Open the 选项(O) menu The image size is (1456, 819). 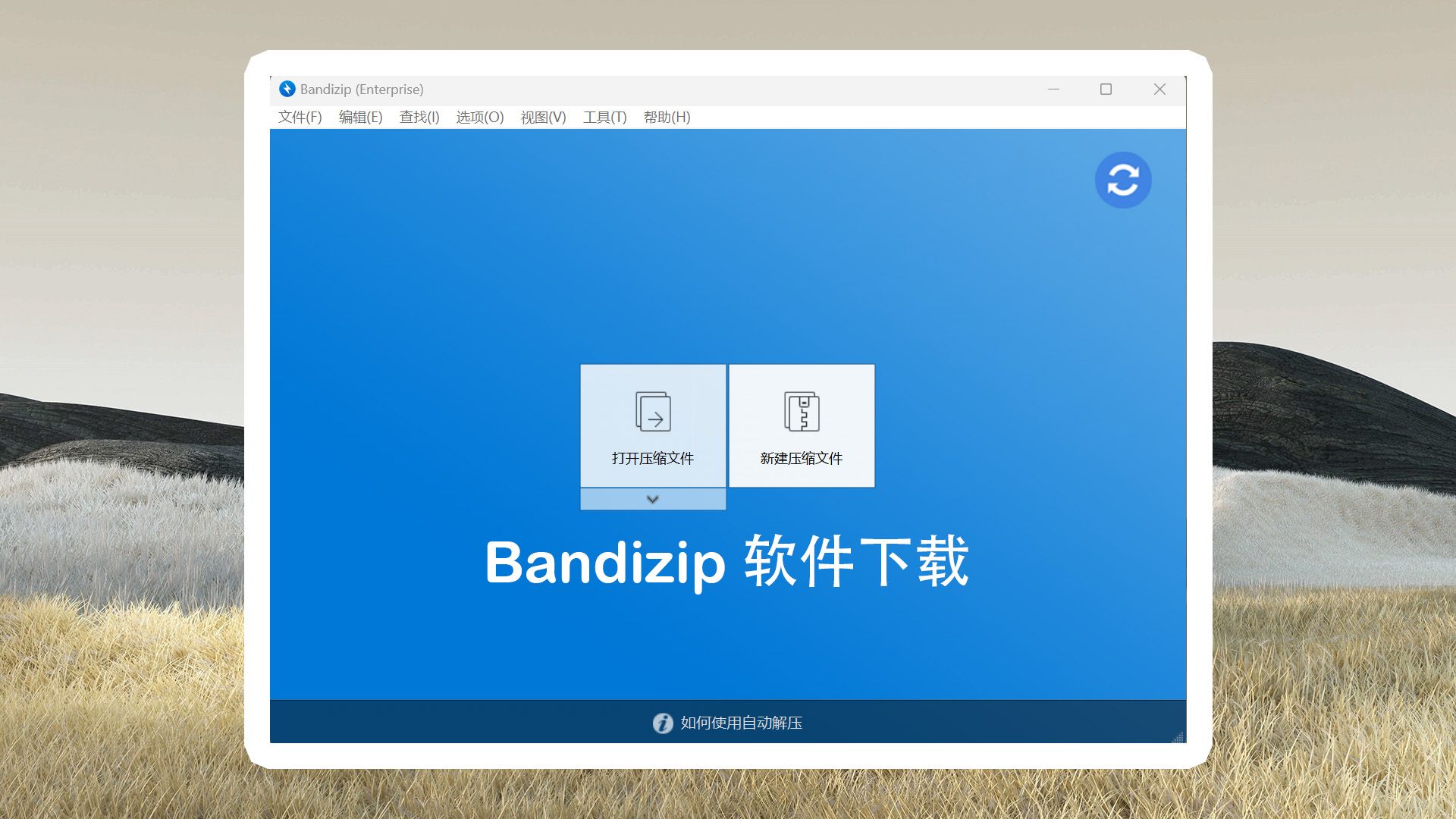[480, 117]
